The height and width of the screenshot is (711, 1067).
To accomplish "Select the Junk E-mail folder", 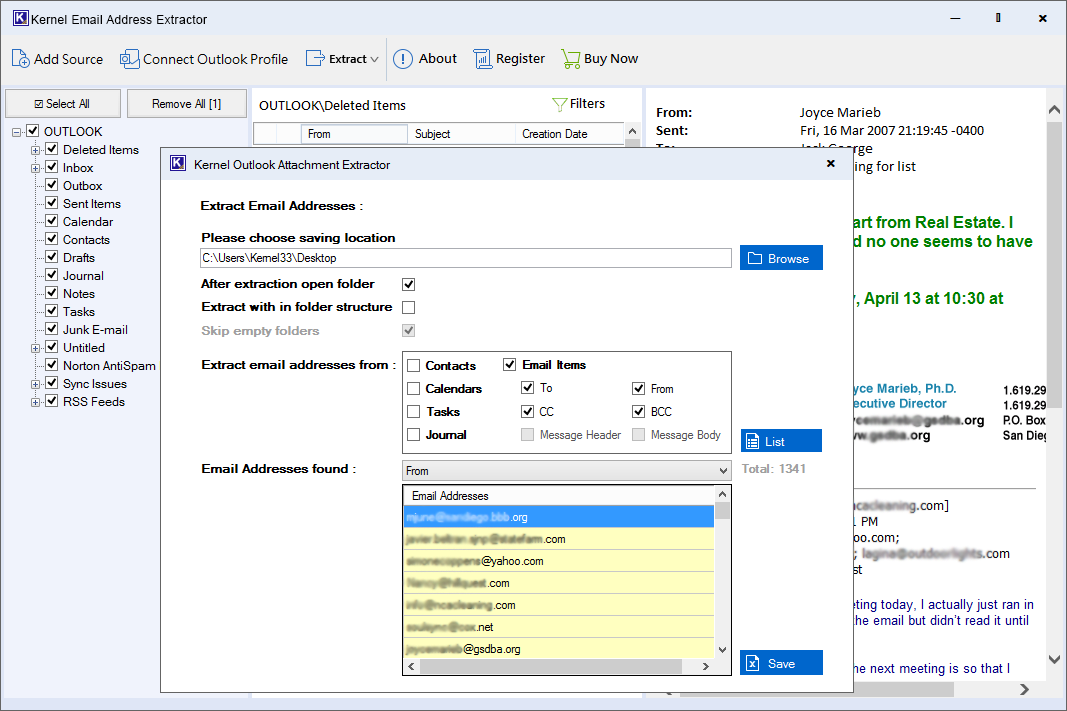I will pos(95,330).
